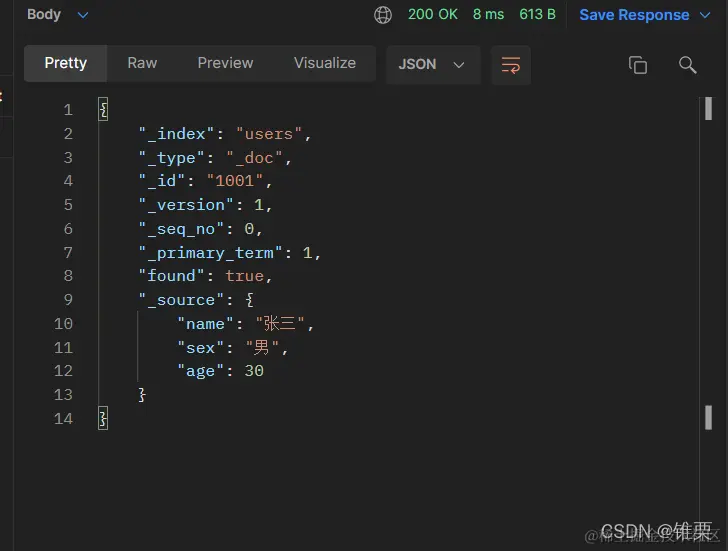The width and height of the screenshot is (728, 551).
Task: Open the Body dropdown chevron
Action: [x=83, y=15]
